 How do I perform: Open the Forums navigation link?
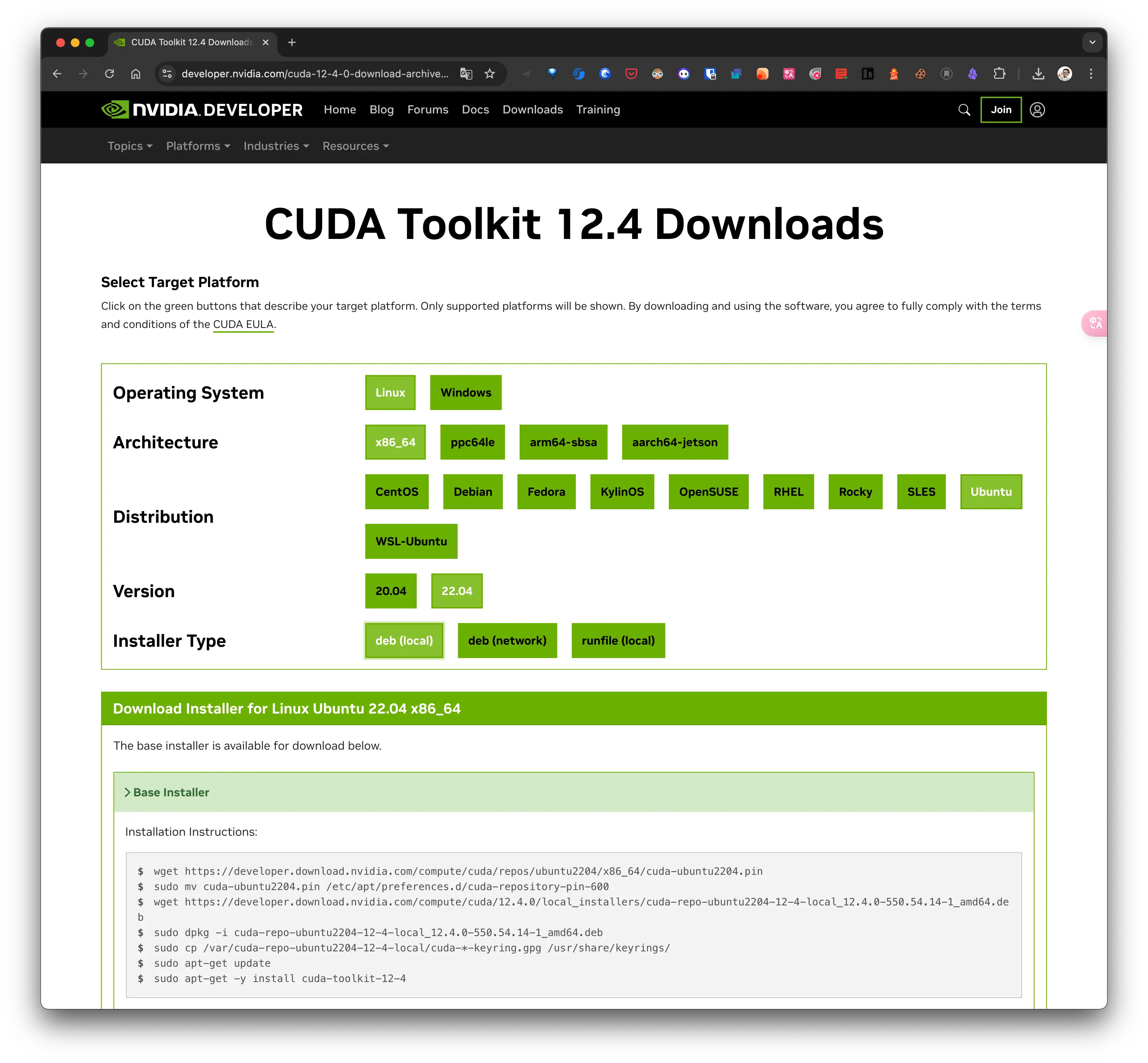pos(428,110)
